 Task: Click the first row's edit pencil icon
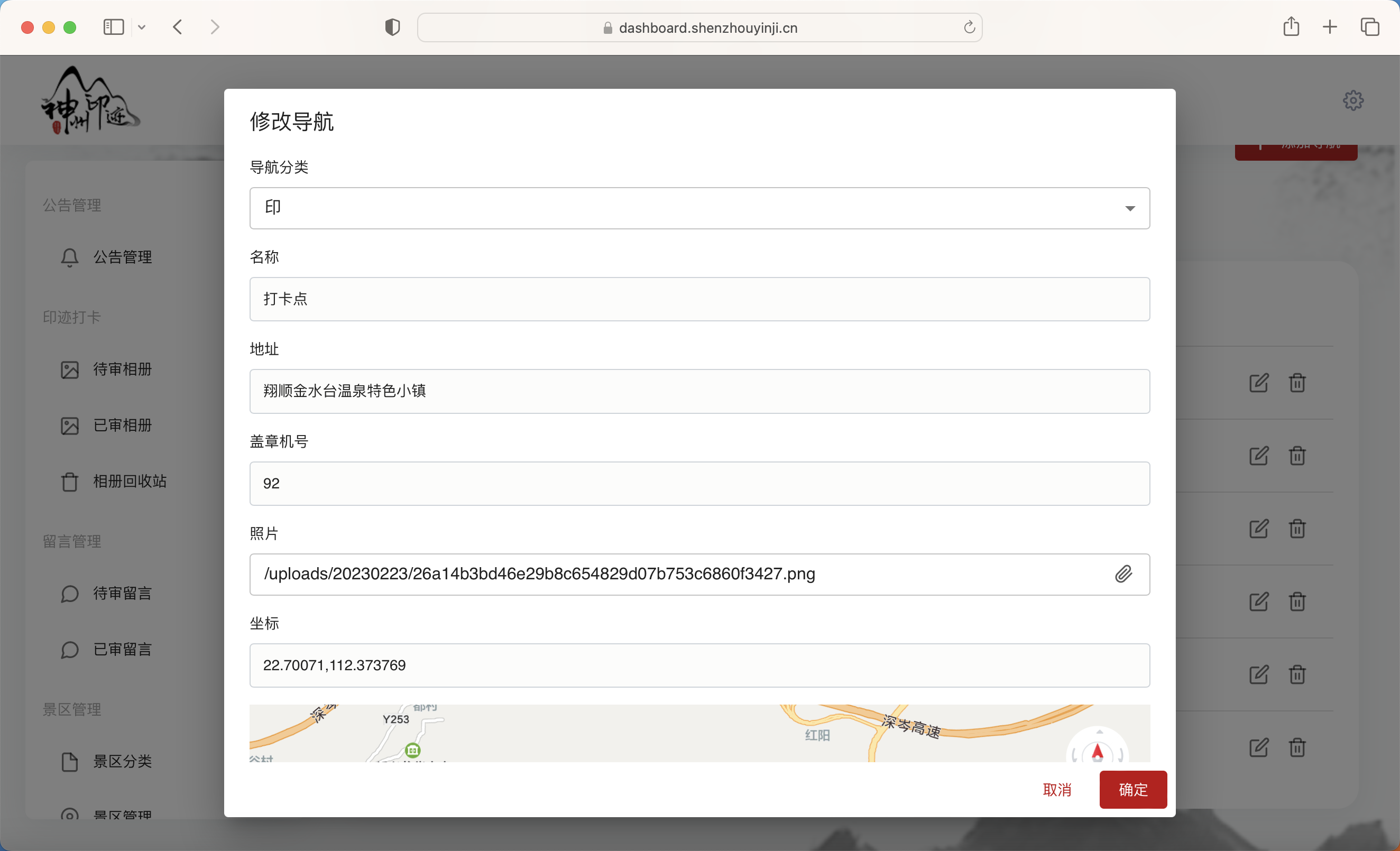click(x=1258, y=383)
